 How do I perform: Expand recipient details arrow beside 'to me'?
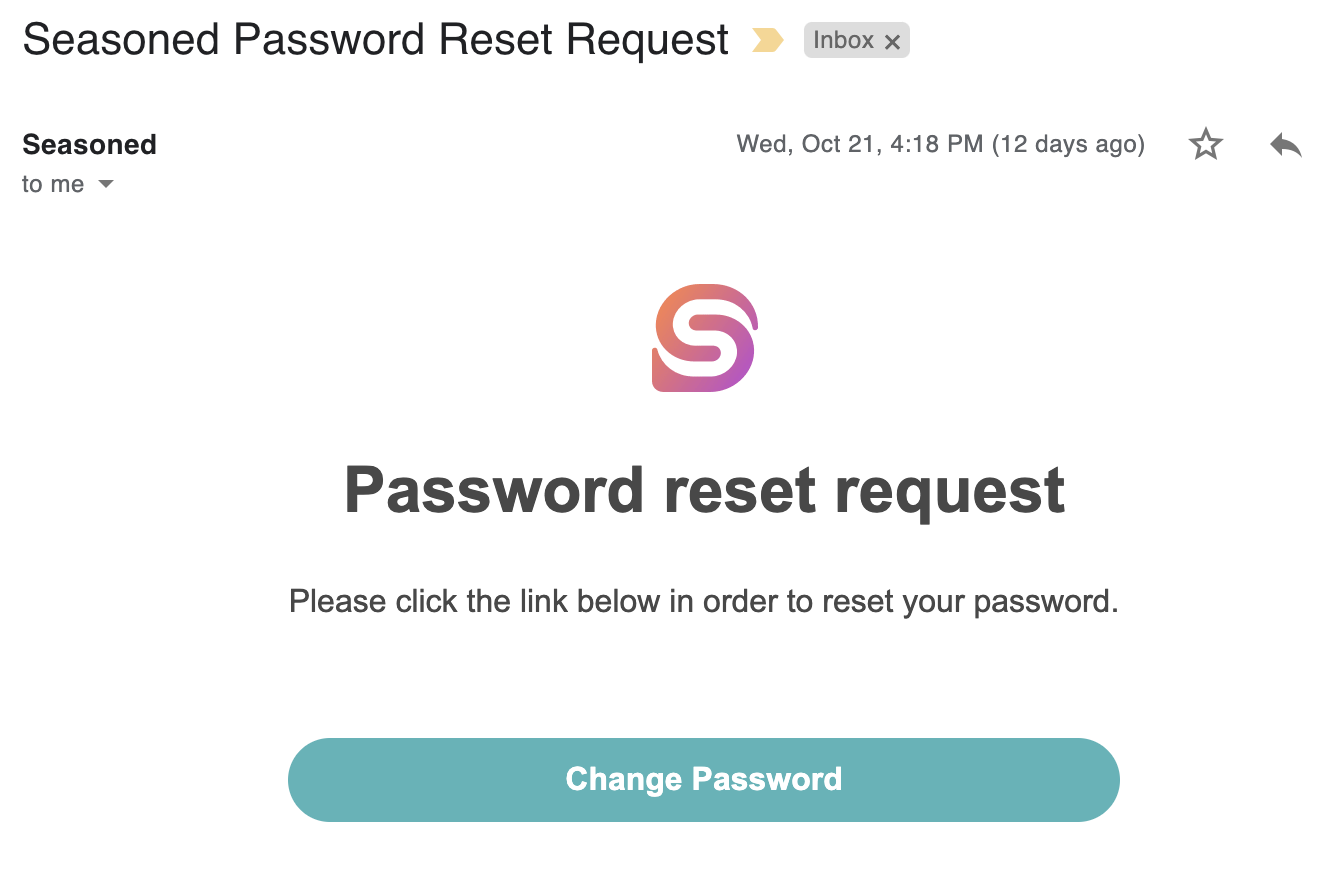(x=105, y=185)
